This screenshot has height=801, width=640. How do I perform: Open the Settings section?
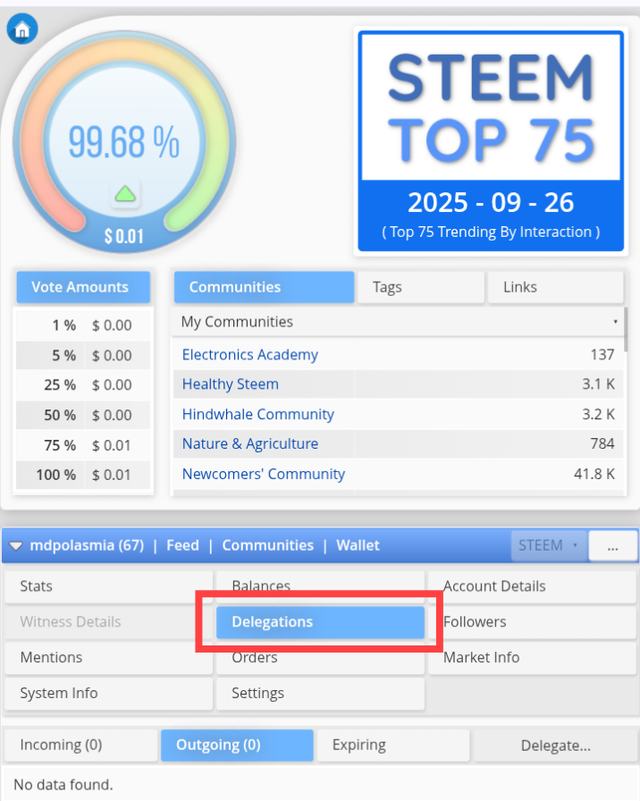[320, 693]
